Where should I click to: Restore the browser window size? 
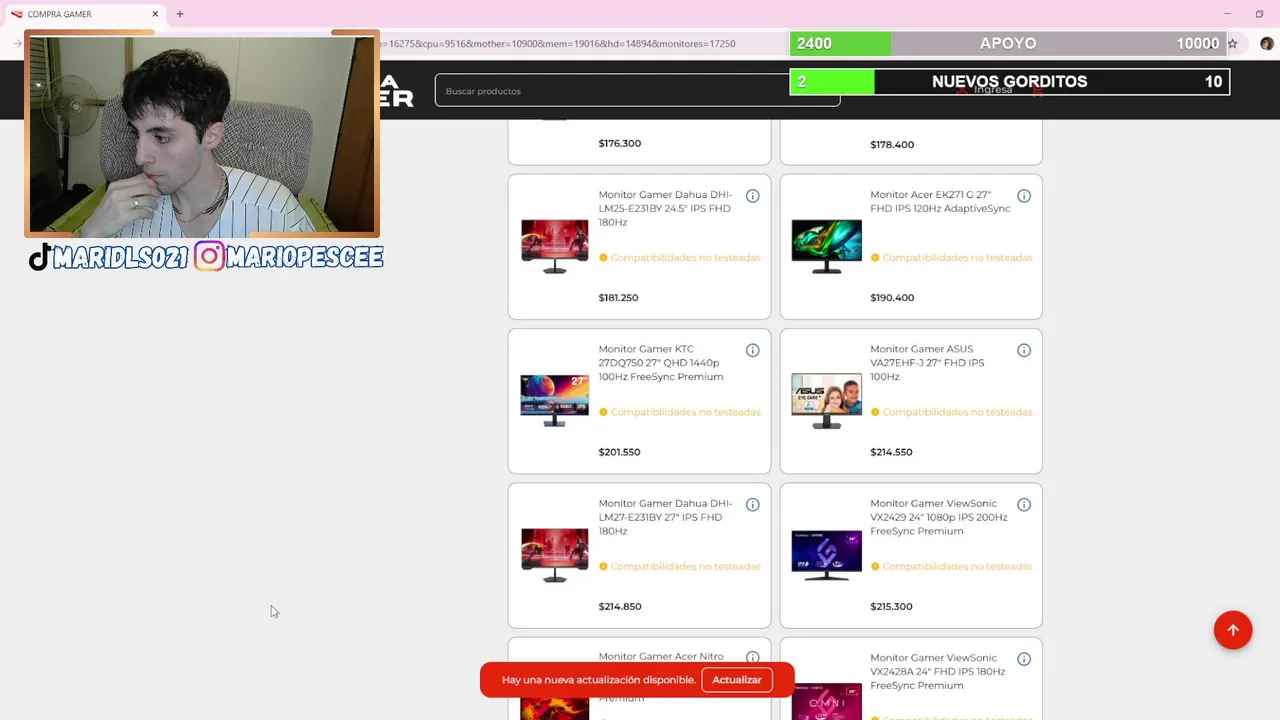(x=1259, y=14)
